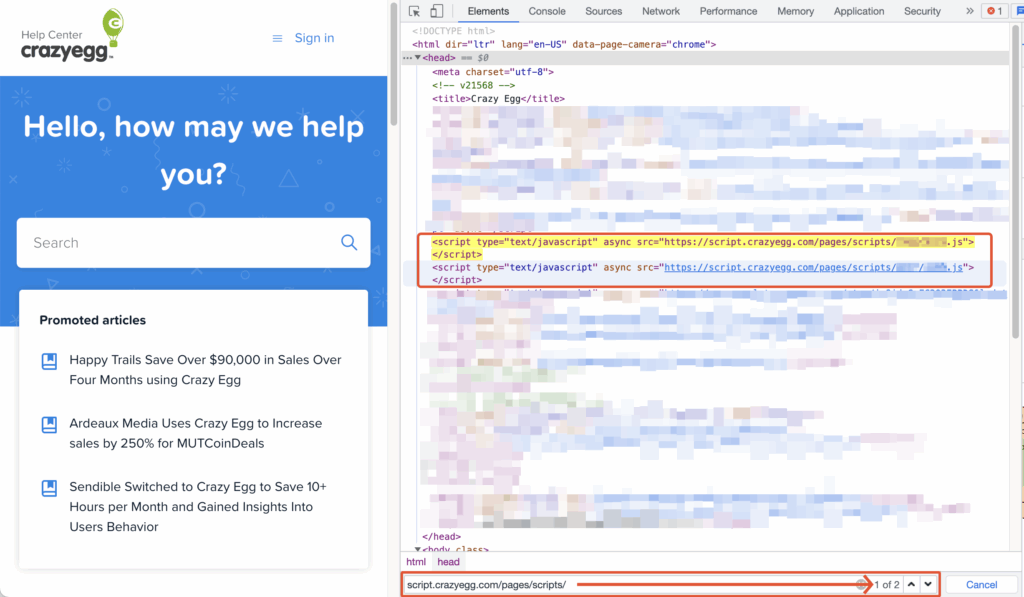Click the bookmark icon beside Ardeaux Media article
The width and height of the screenshot is (1024, 597).
tap(49, 425)
